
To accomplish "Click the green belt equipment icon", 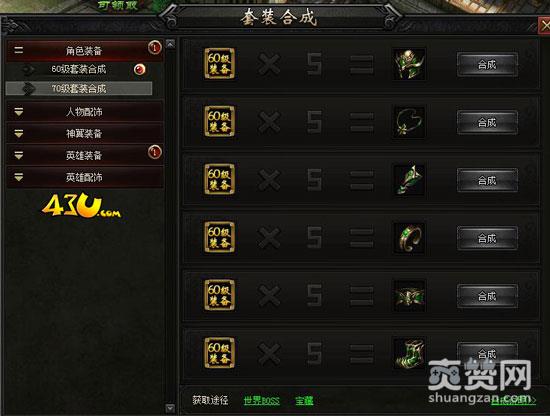I will (x=409, y=296).
